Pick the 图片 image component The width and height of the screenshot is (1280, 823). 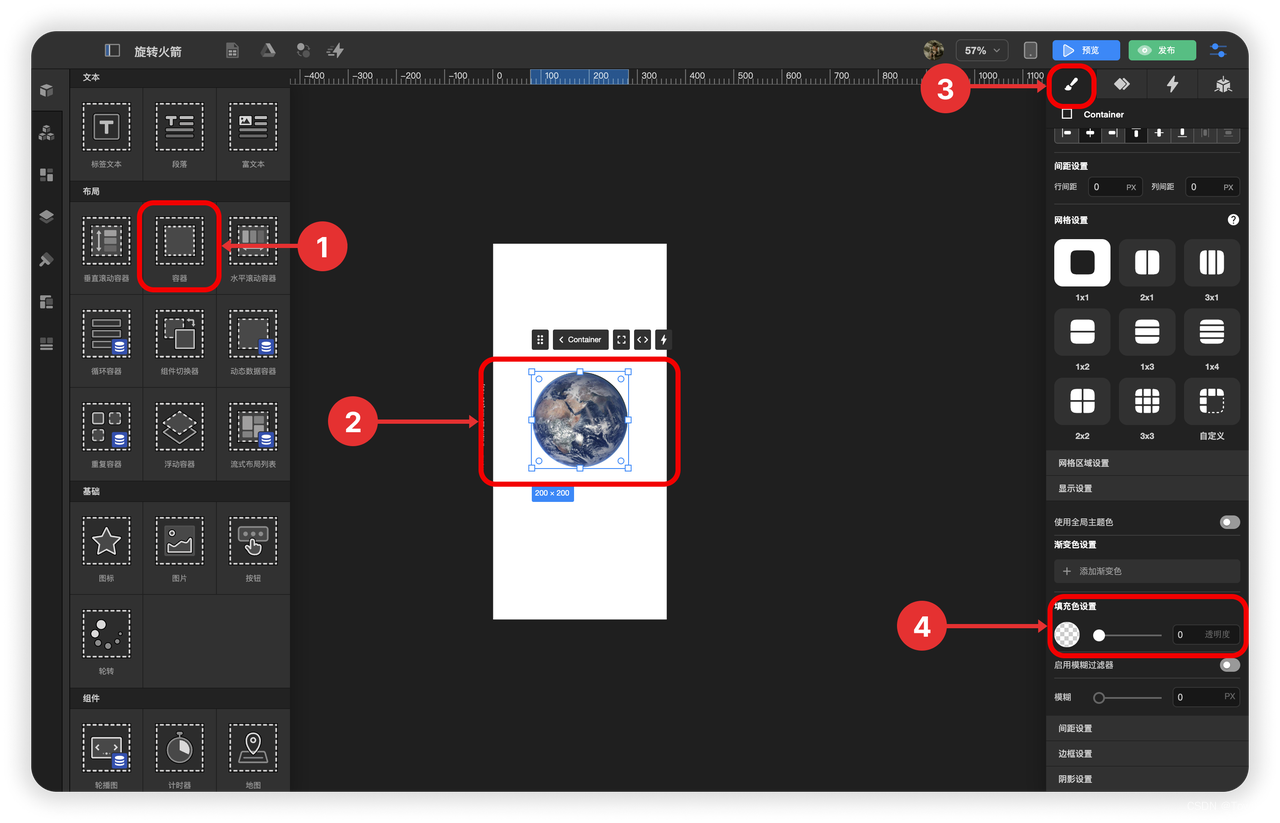click(x=180, y=547)
